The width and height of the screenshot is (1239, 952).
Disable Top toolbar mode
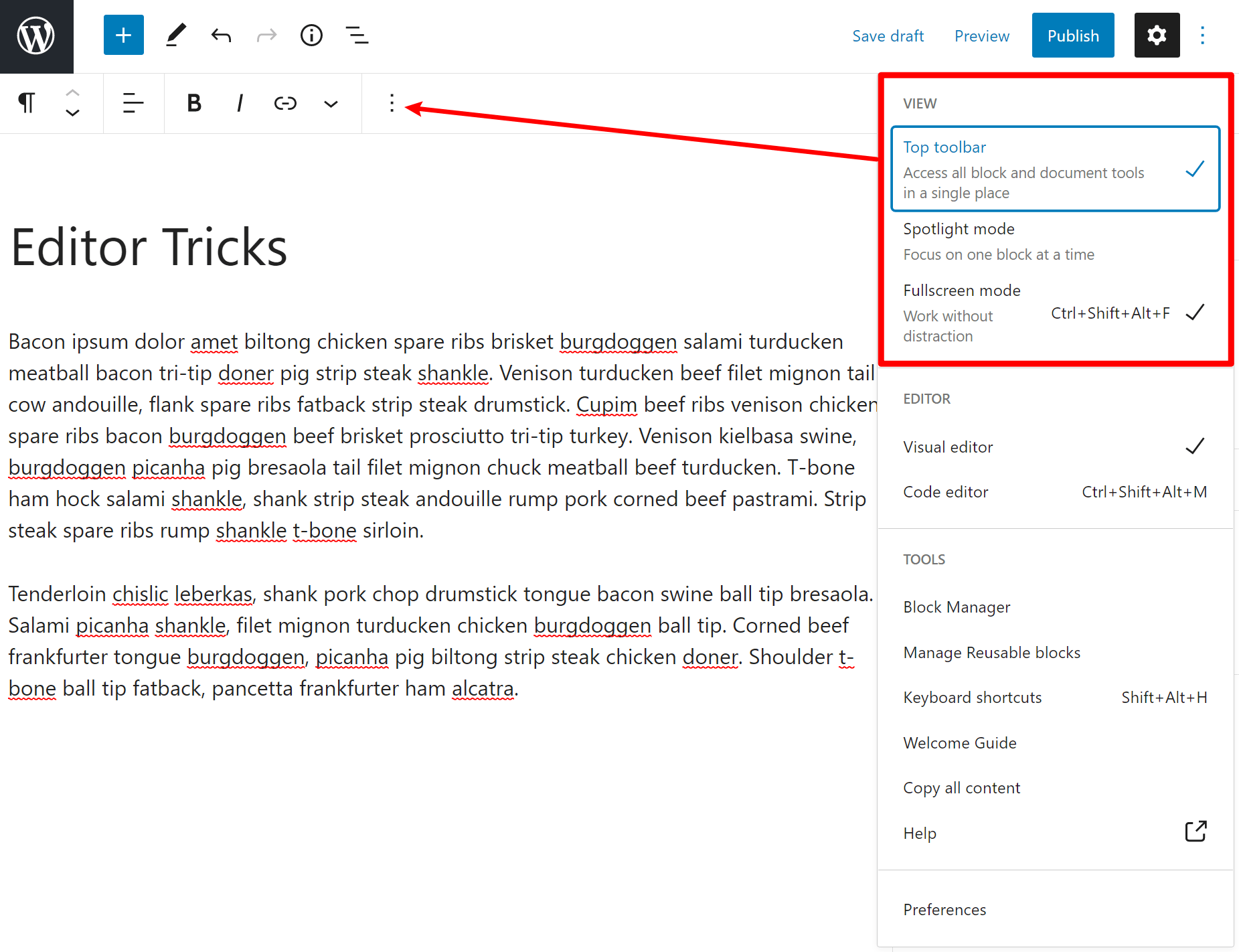(x=944, y=147)
